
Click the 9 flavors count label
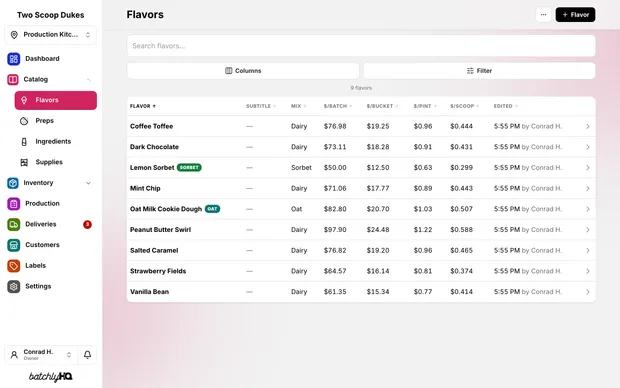pyautogui.click(x=361, y=88)
